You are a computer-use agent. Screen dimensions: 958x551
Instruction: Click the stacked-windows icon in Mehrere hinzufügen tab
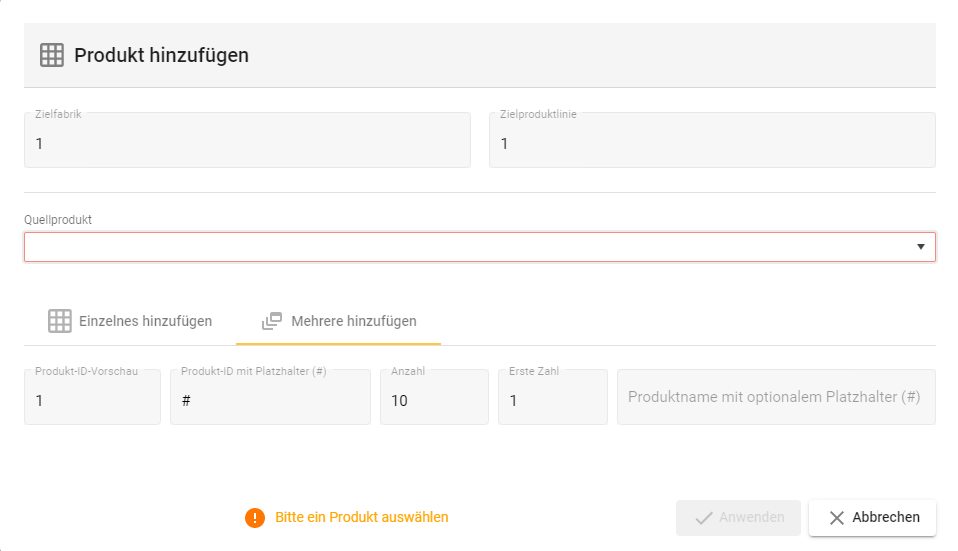271,321
